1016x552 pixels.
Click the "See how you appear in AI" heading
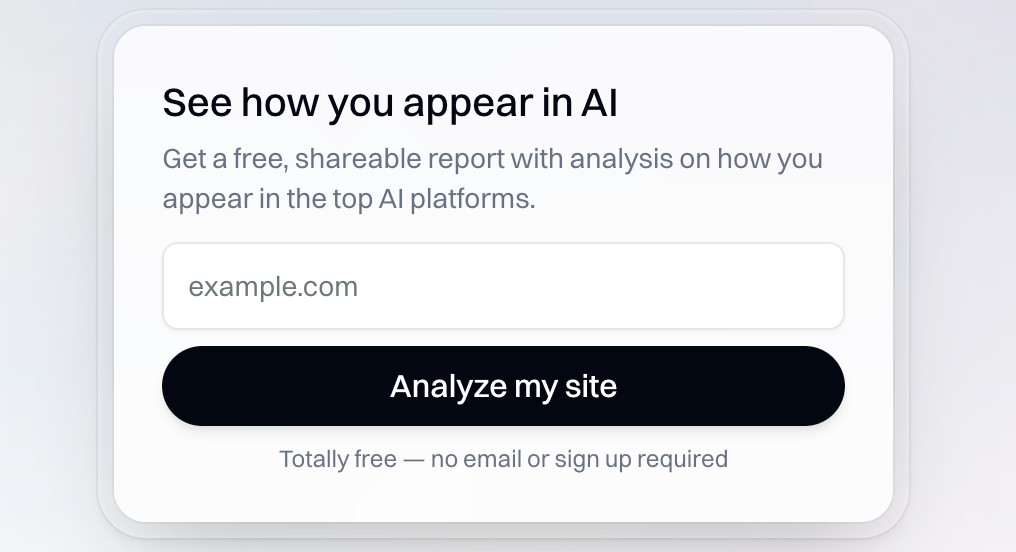click(x=390, y=104)
